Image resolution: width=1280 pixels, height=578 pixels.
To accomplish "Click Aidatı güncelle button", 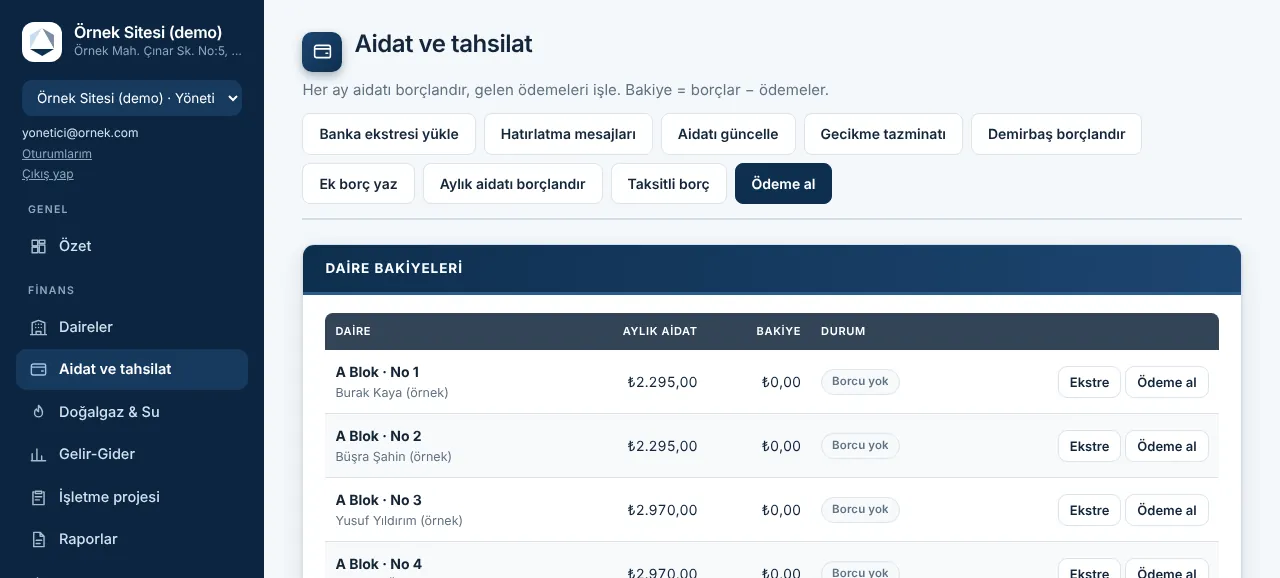I will 728,134.
